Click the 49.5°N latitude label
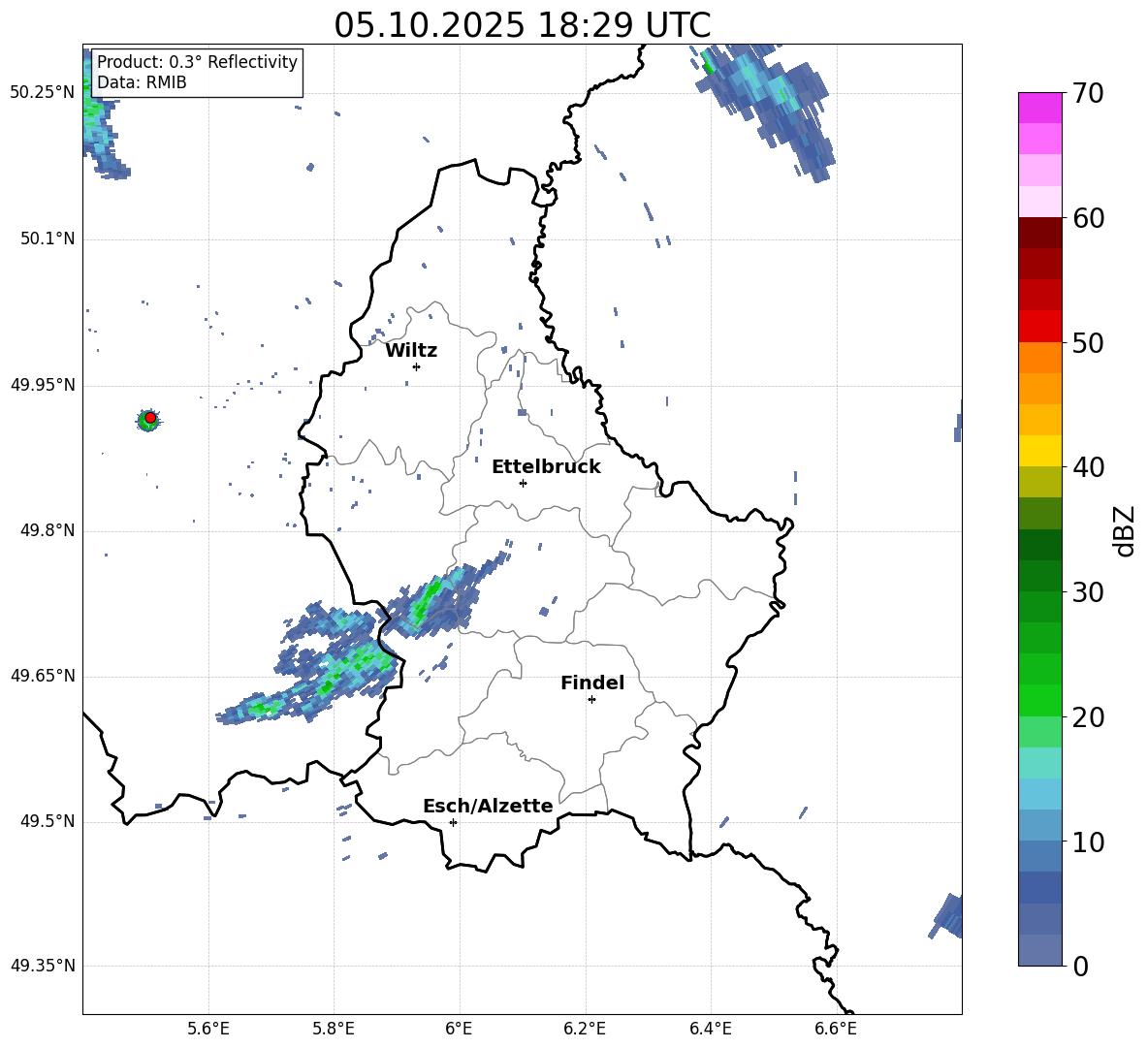Image resolution: width=1148 pixels, height=1048 pixels. coord(48,821)
